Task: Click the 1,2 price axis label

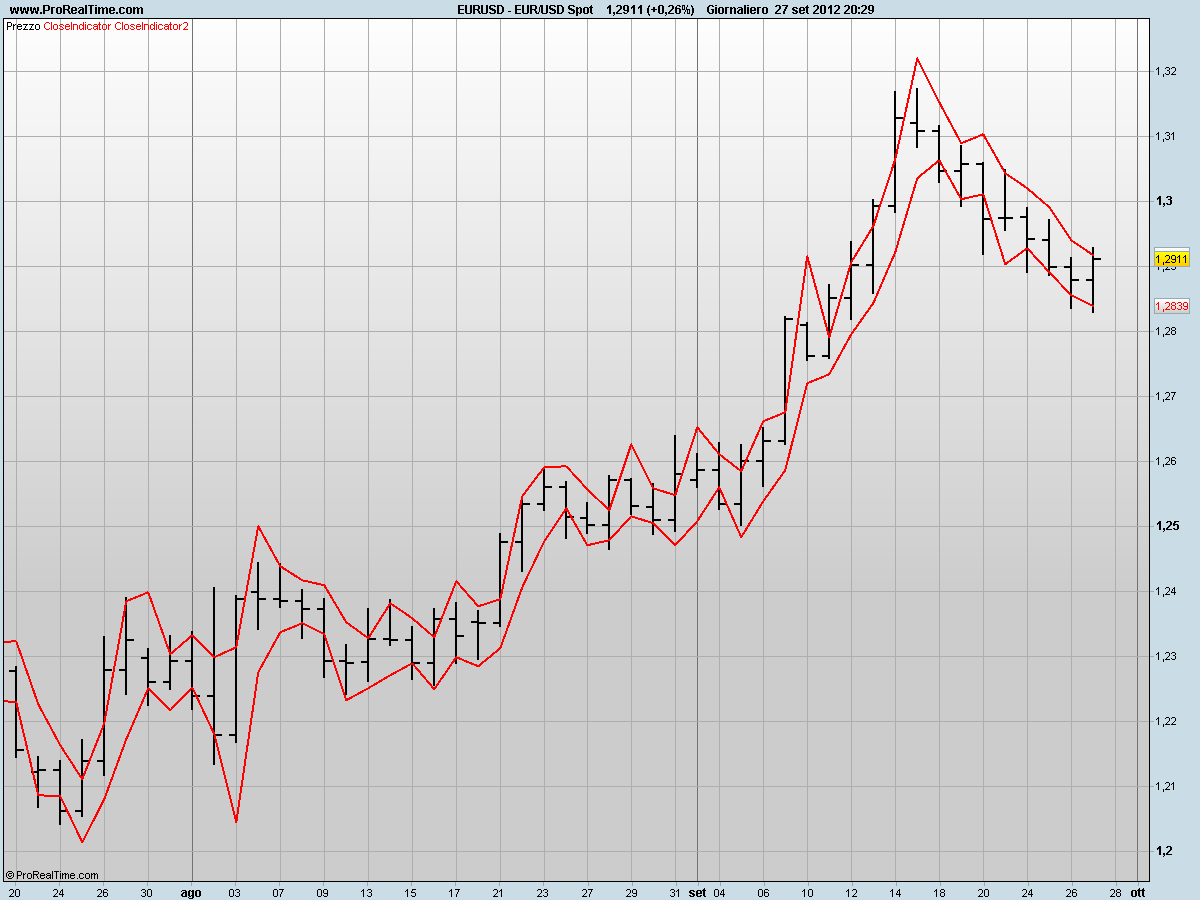Action: (1163, 851)
